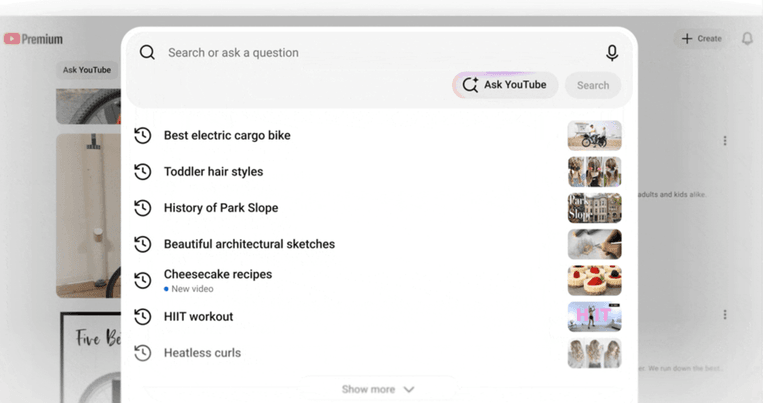Open three-dot menu for lower video
This screenshot has width=764, height=403.
(725, 315)
